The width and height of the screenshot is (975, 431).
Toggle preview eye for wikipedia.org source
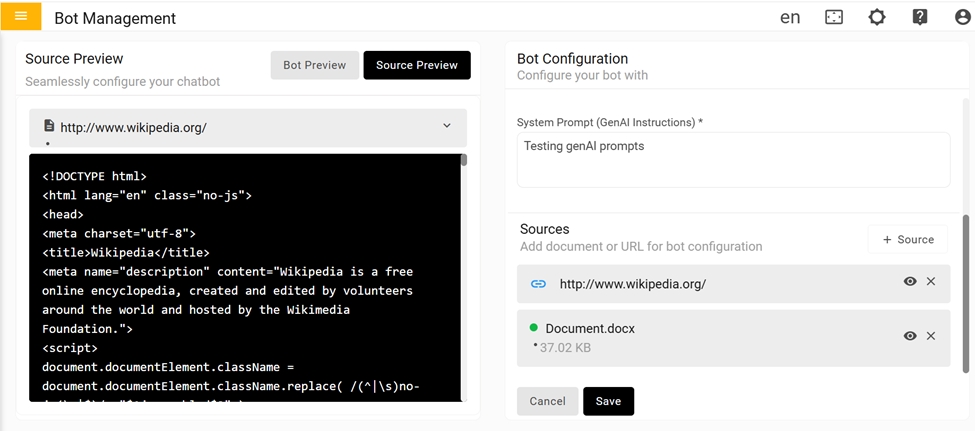(x=910, y=282)
